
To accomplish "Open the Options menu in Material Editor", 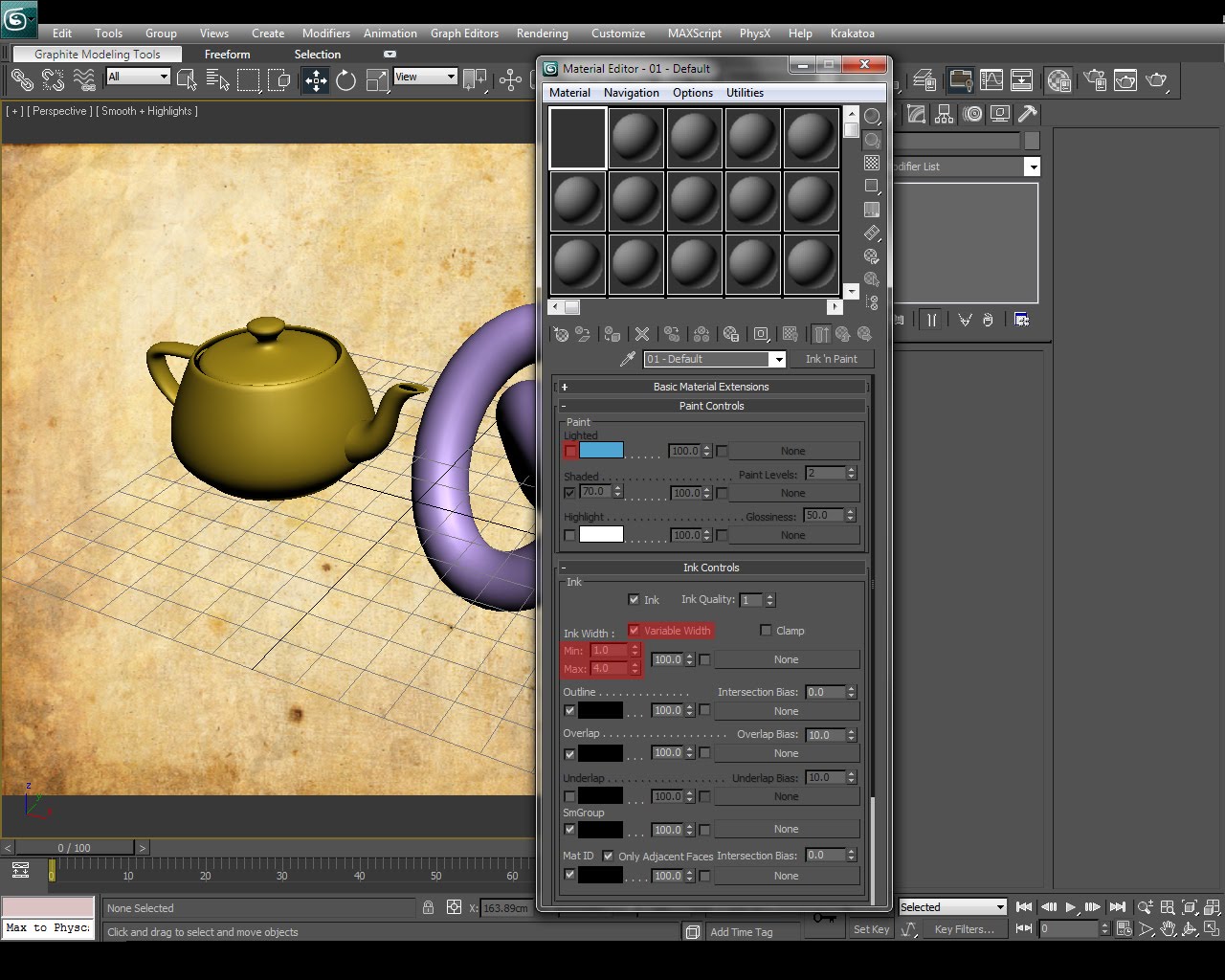I will [x=692, y=93].
